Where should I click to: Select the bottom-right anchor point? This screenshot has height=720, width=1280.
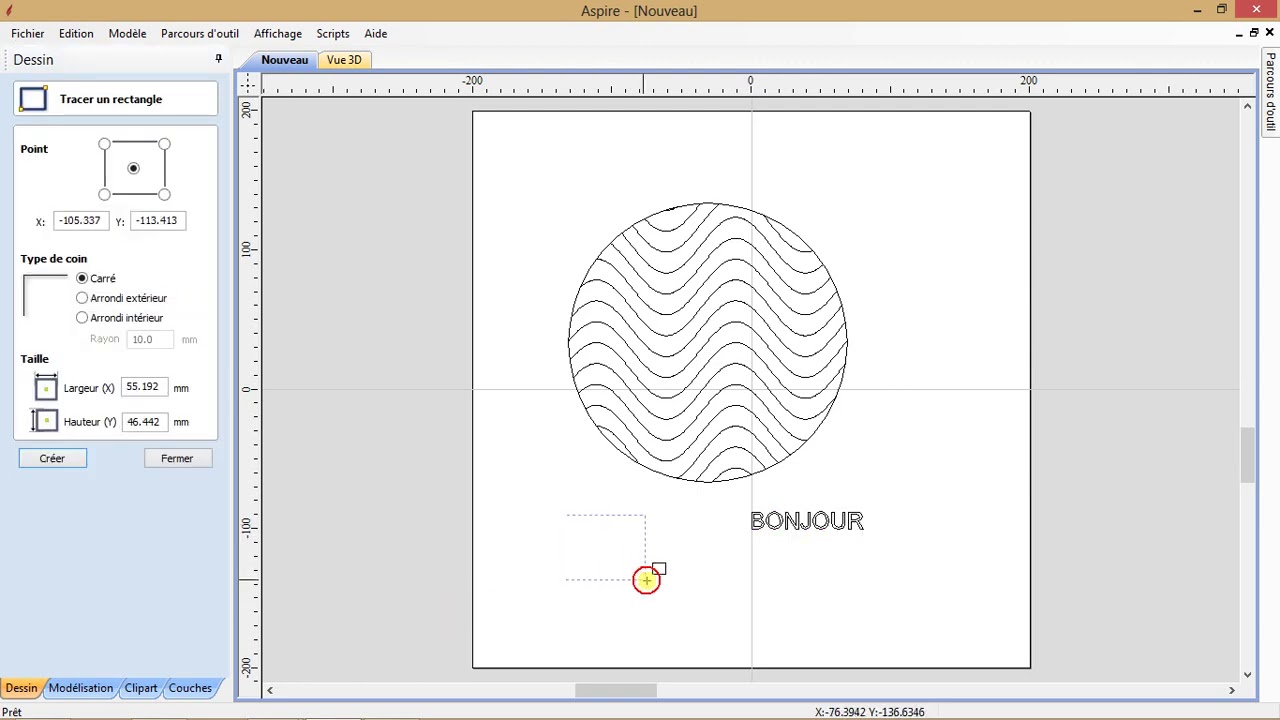point(164,194)
